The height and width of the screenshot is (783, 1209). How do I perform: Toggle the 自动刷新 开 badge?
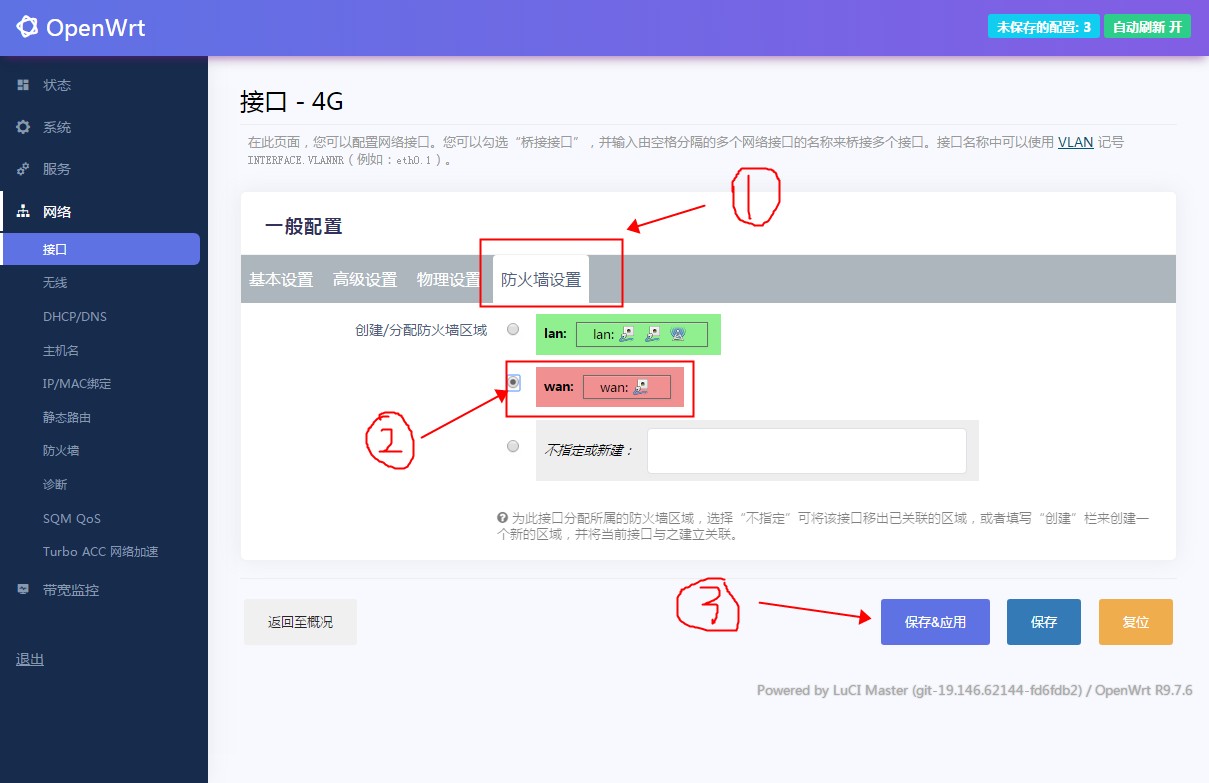(x=1147, y=27)
